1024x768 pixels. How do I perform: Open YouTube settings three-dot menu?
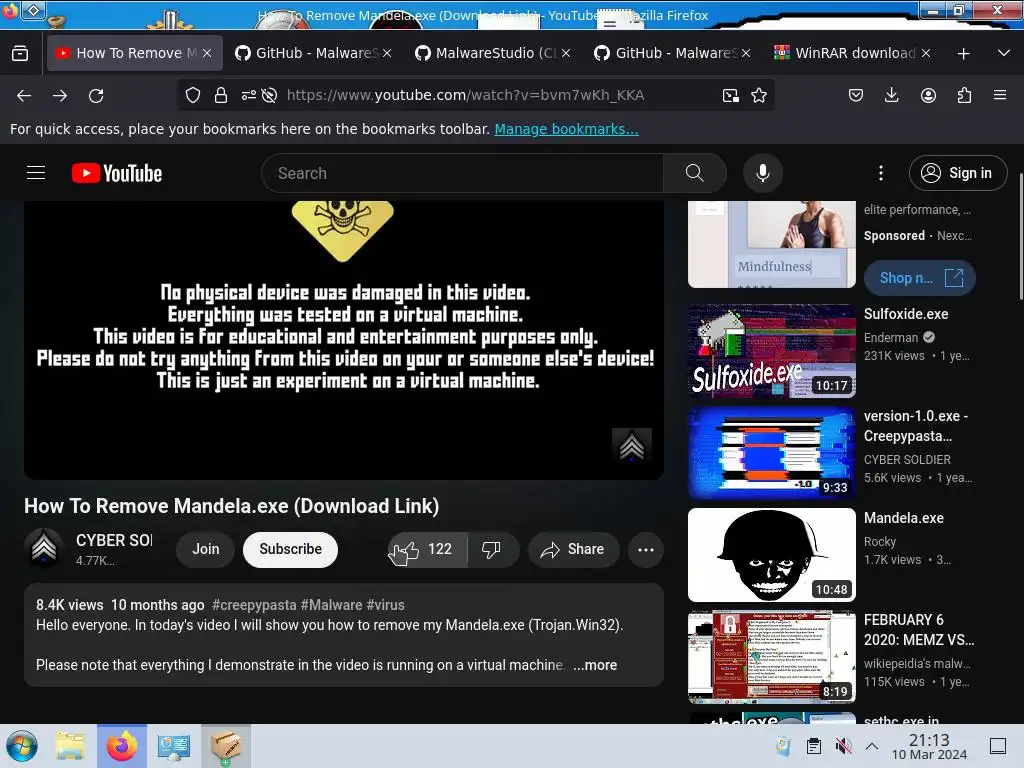[881, 173]
